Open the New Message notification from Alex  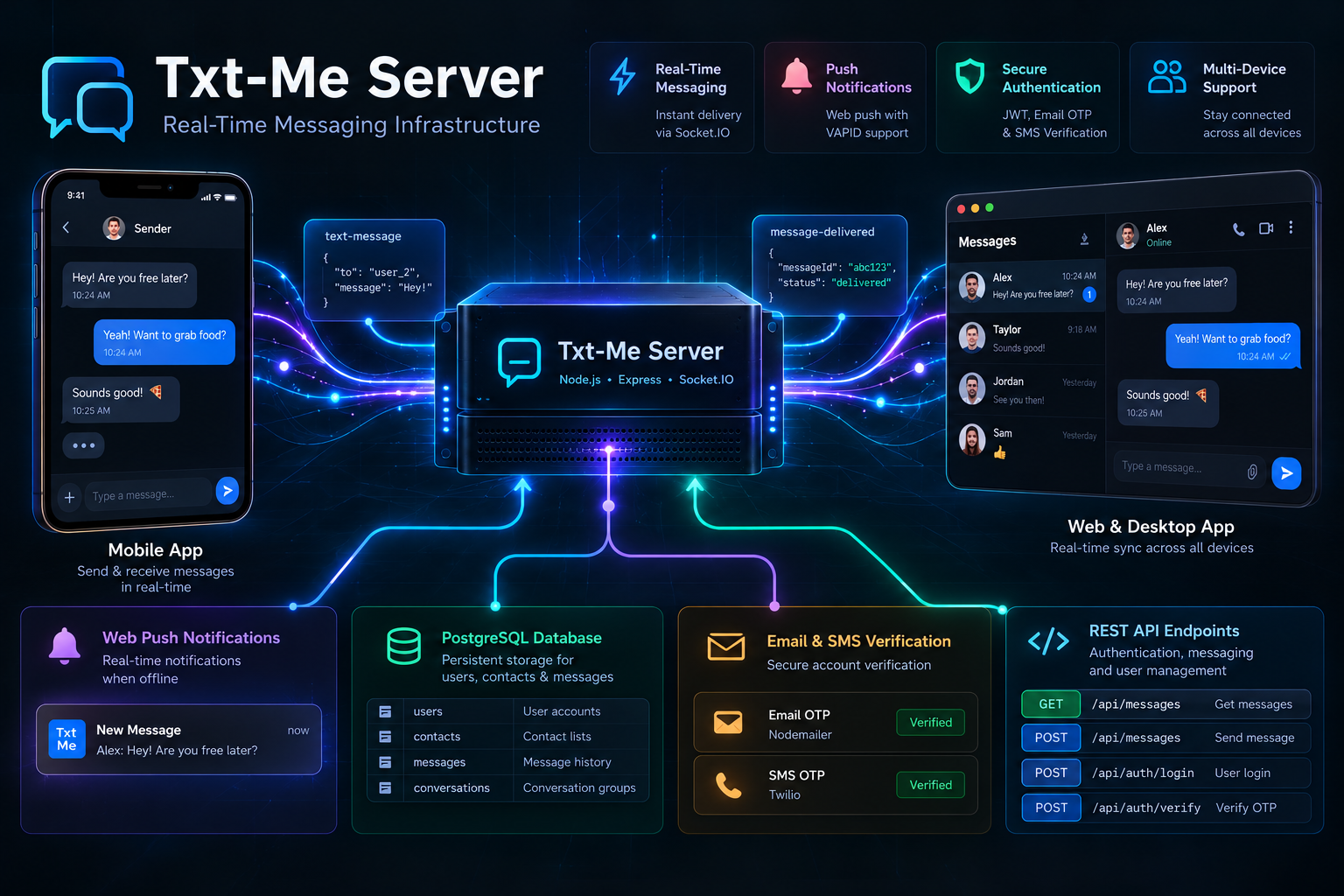coord(178,739)
